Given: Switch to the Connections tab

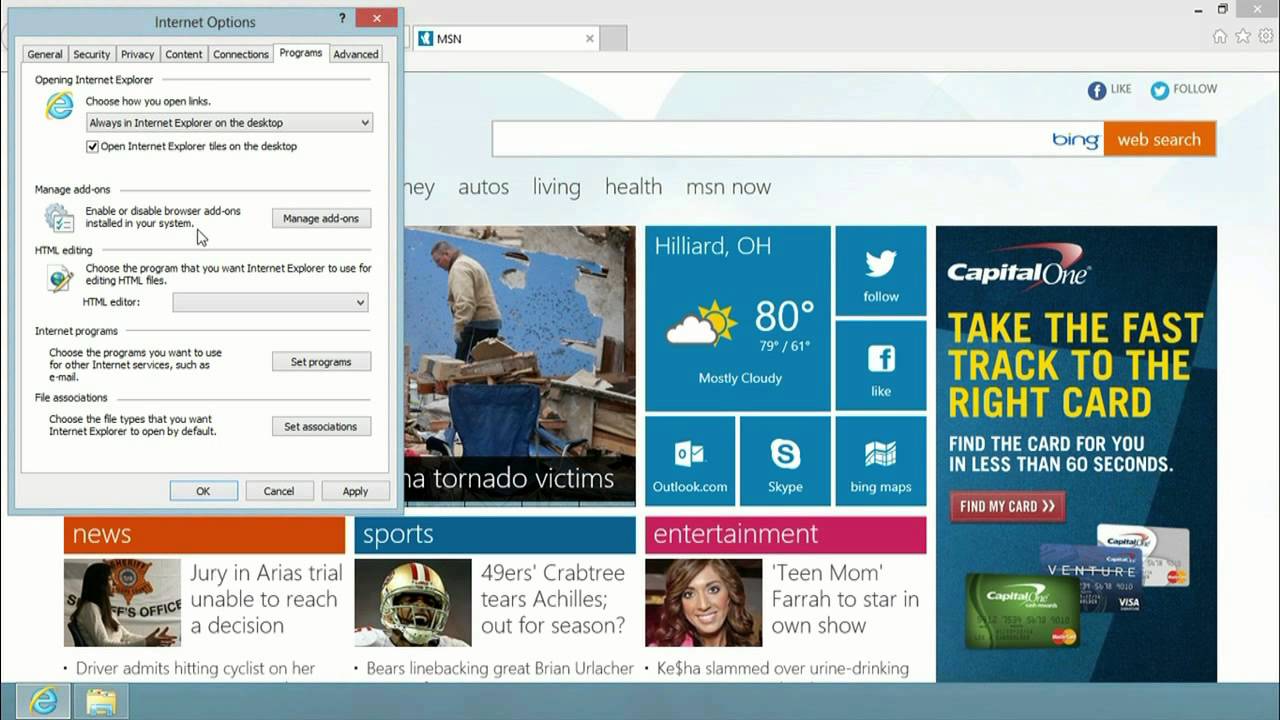Looking at the screenshot, I should (241, 54).
